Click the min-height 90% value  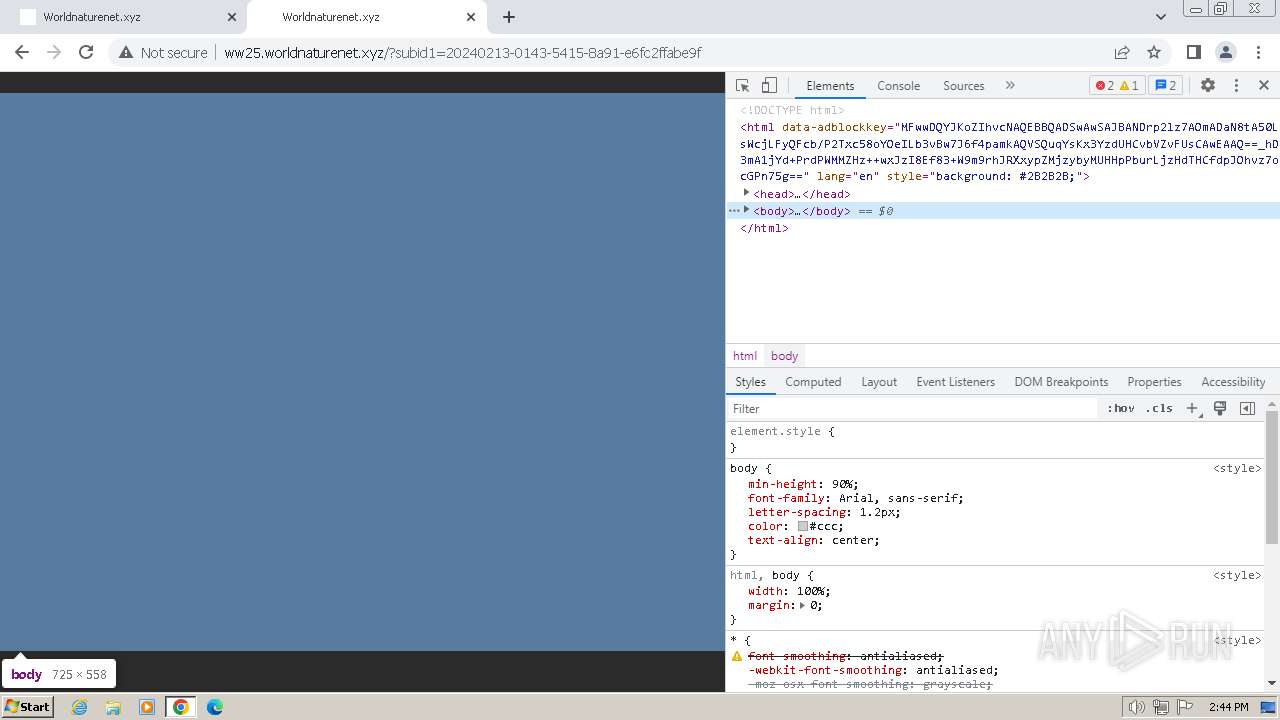tap(845, 484)
